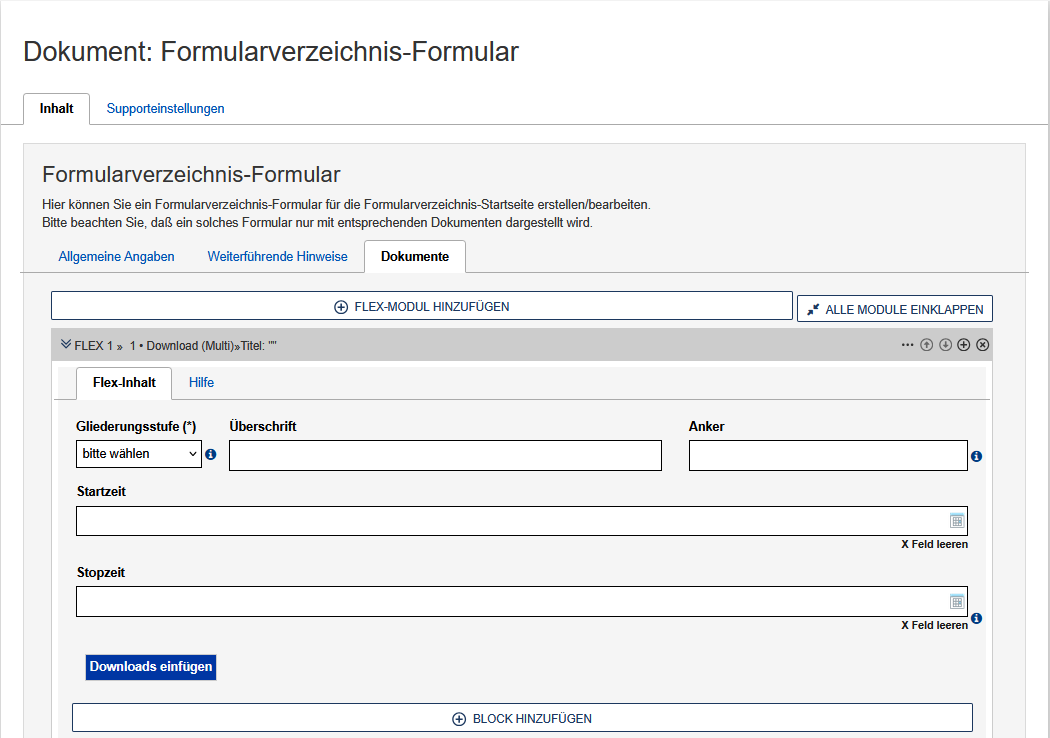Move the FLEX 1 module down
The width and height of the screenshot is (1050, 738).
[944, 344]
